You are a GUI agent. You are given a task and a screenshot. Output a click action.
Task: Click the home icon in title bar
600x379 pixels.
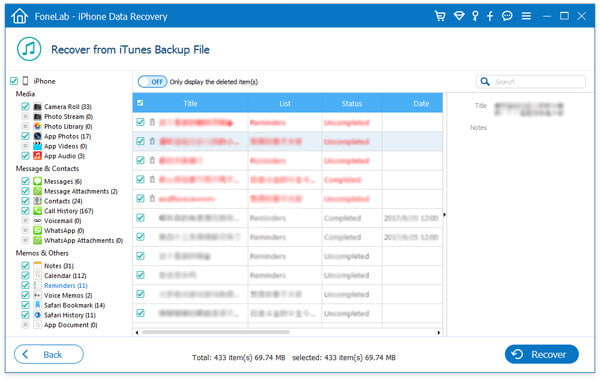point(20,16)
